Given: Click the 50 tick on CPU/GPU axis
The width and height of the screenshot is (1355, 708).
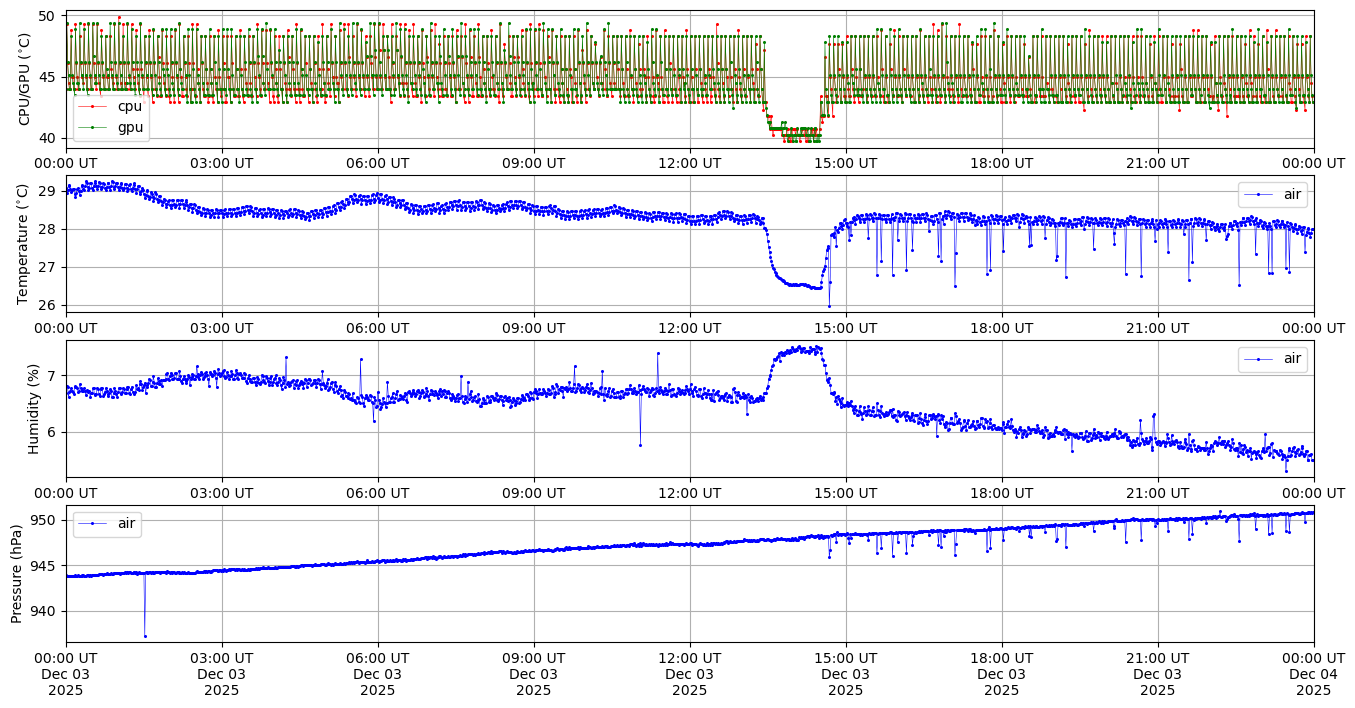Looking at the screenshot, I should pyautogui.click(x=47, y=16).
